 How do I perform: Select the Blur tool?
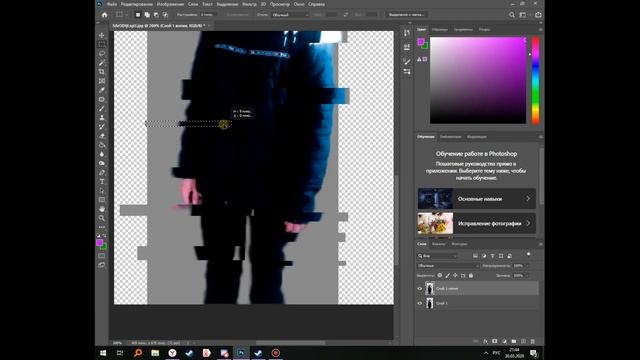tap(102, 154)
